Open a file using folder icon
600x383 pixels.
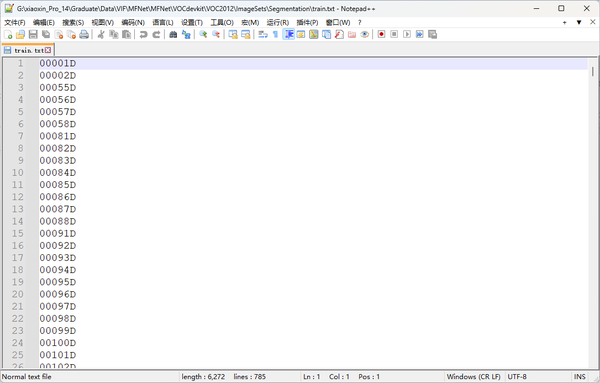coord(20,34)
